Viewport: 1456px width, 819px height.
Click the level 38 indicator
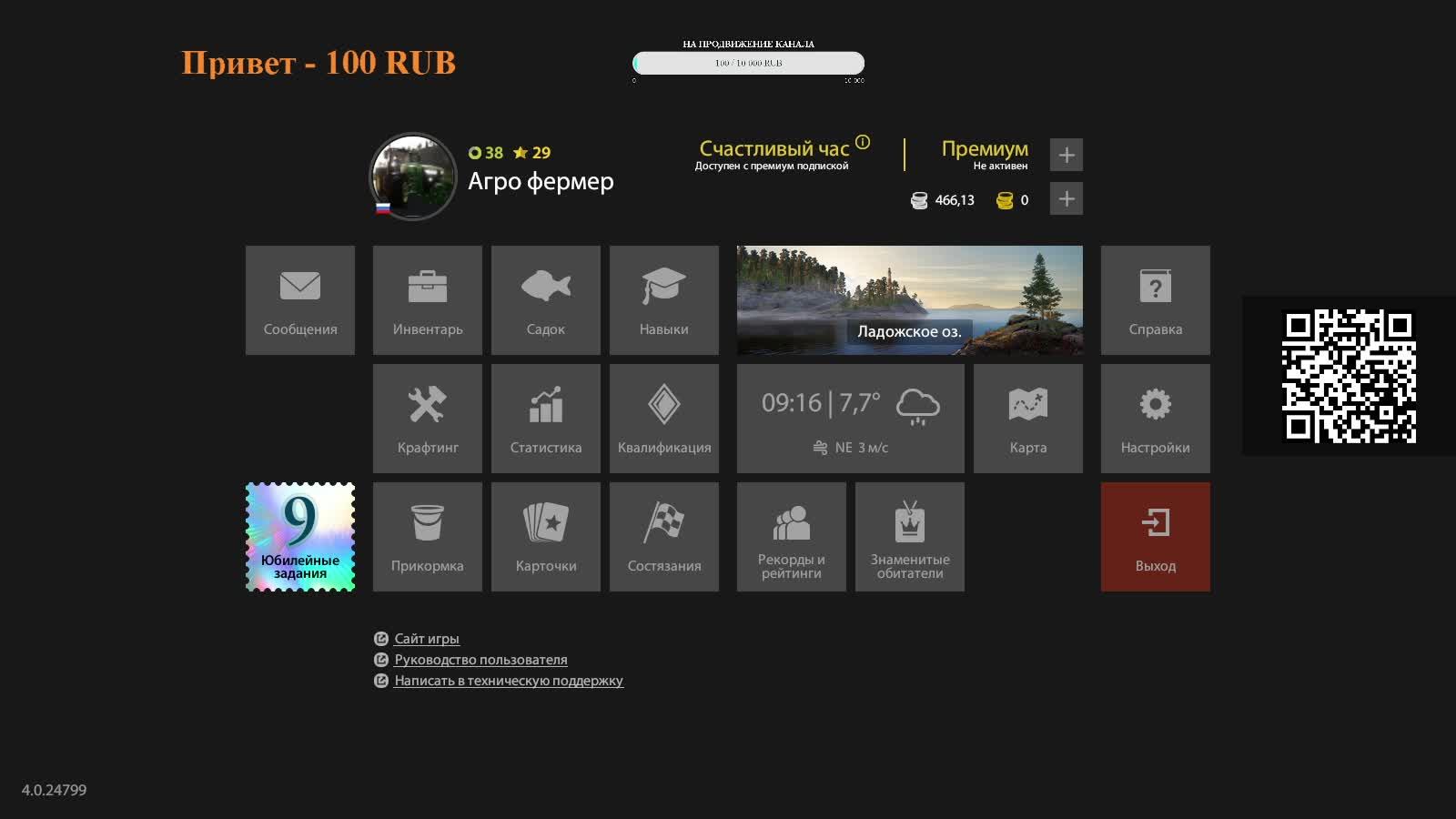pyautogui.click(x=486, y=153)
